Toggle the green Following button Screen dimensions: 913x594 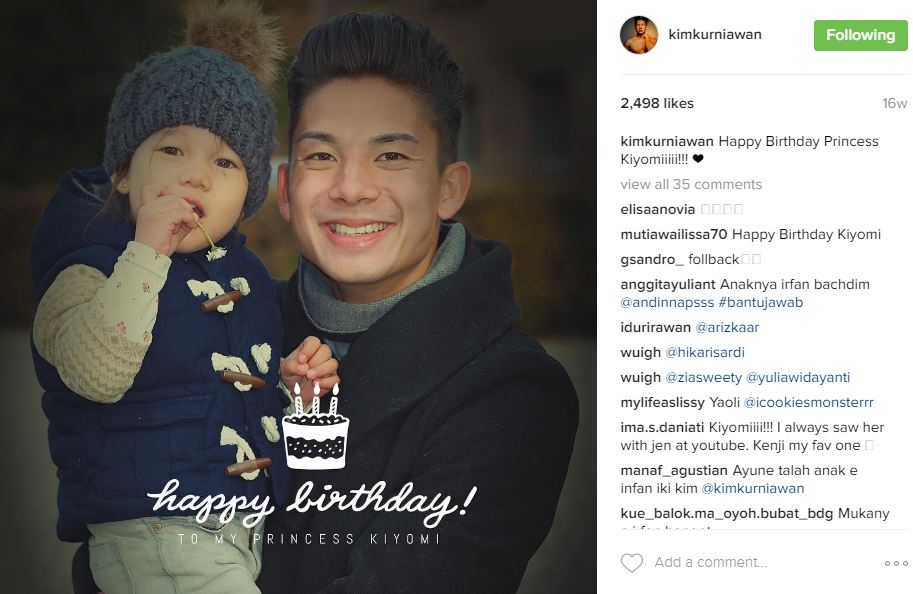tap(861, 35)
